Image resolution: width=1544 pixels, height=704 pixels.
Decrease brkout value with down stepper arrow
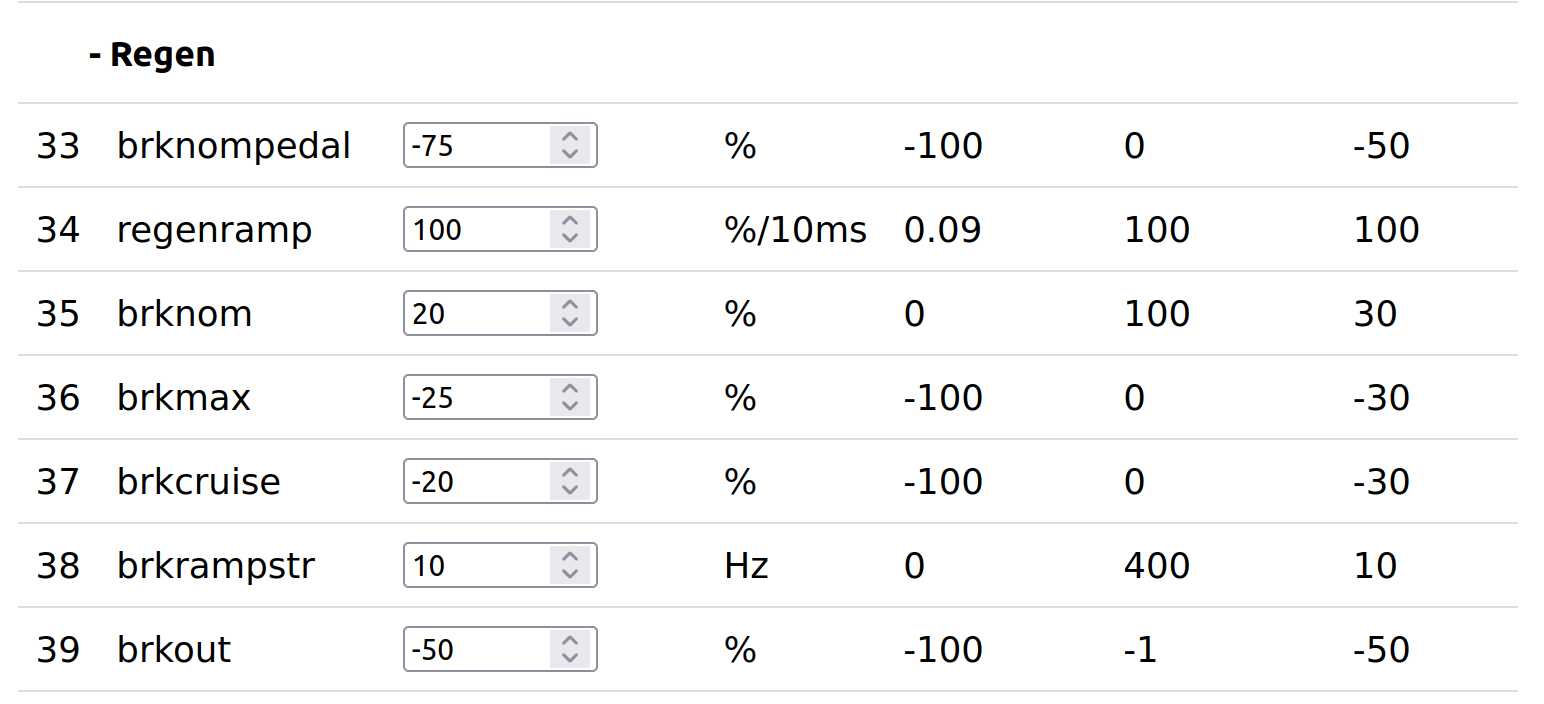pyautogui.click(x=570, y=658)
